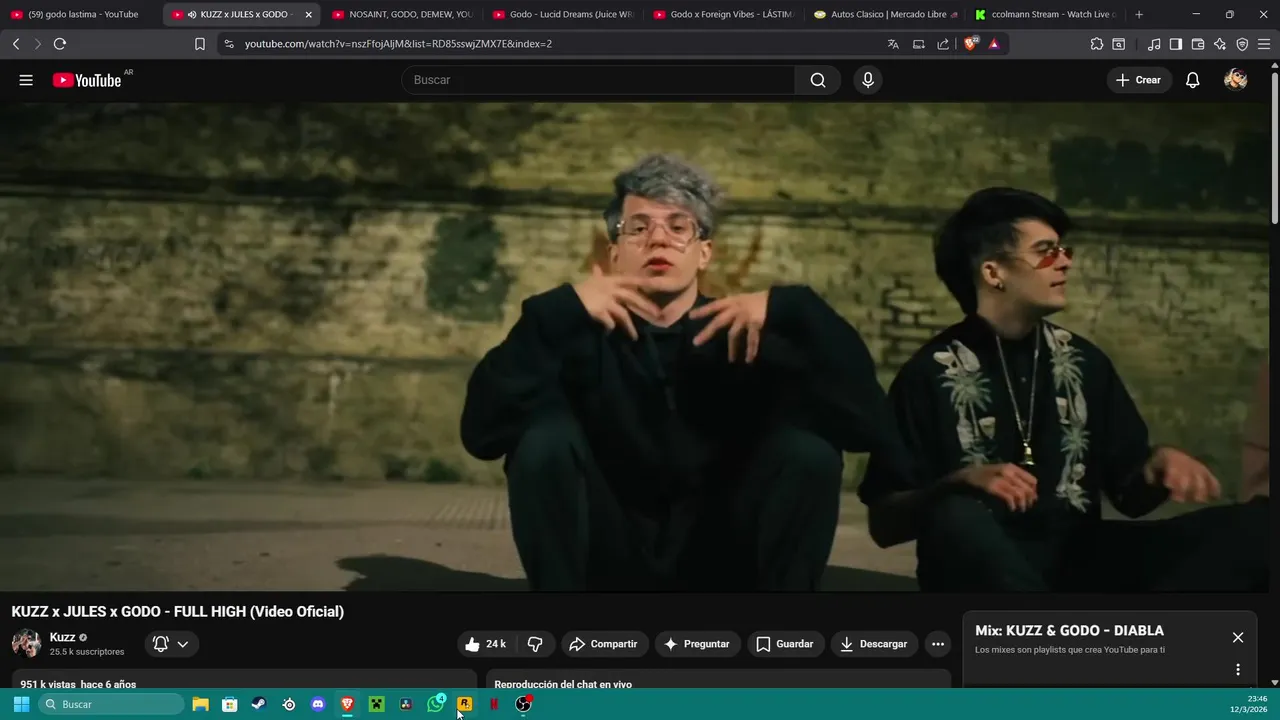The image size is (1280, 720).
Task: Bookmark this page icon
Action: pyautogui.click(x=200, y=44)
